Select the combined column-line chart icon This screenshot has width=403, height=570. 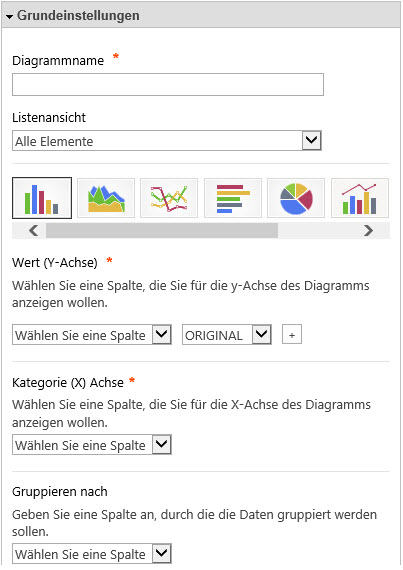[360, 198]
